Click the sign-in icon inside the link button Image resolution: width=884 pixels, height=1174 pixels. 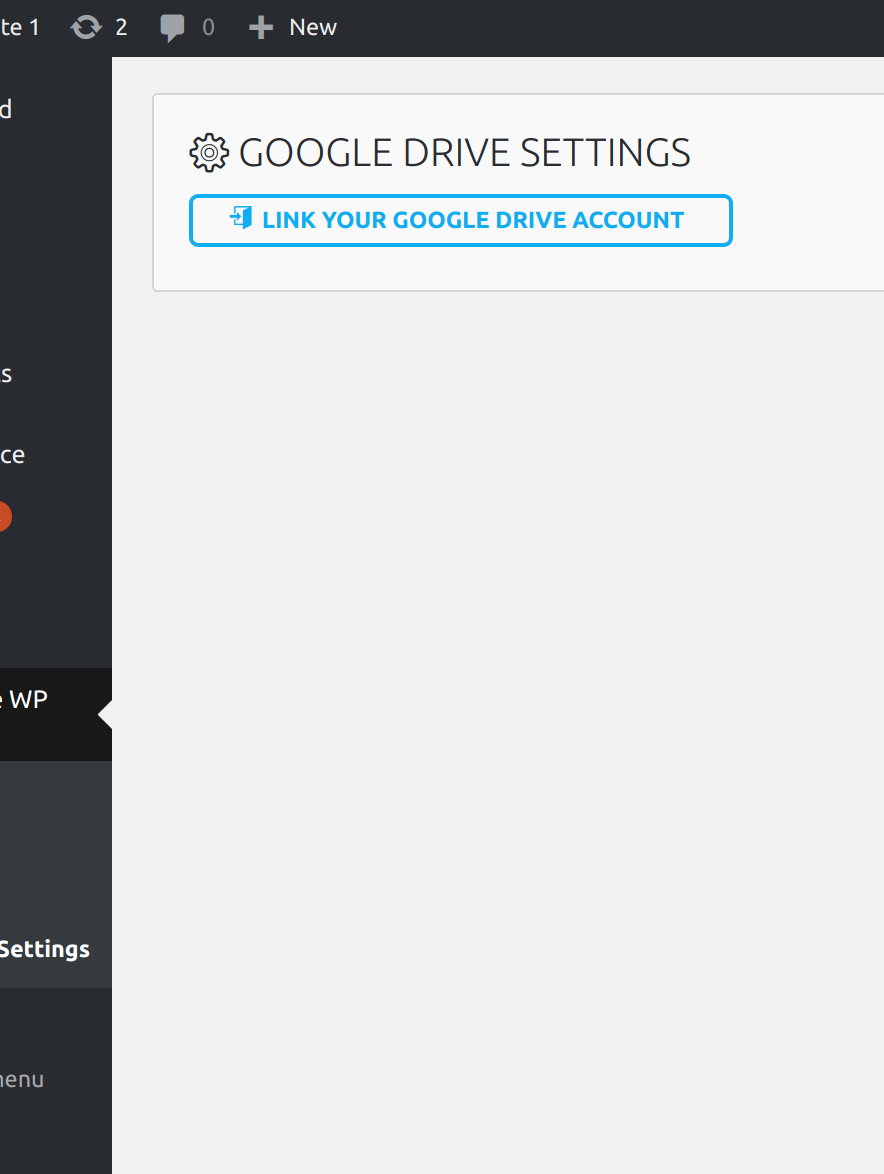pos(241,219)
